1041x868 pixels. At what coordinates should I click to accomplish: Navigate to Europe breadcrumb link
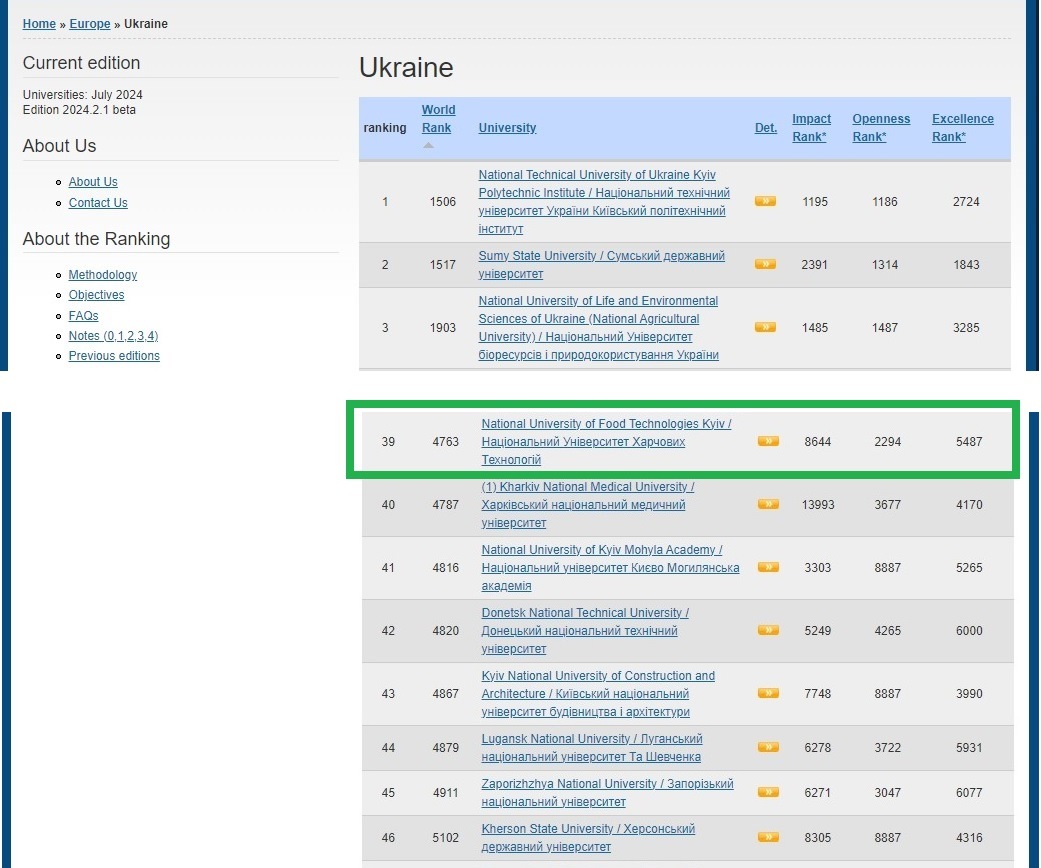click(x=90, y=24)
